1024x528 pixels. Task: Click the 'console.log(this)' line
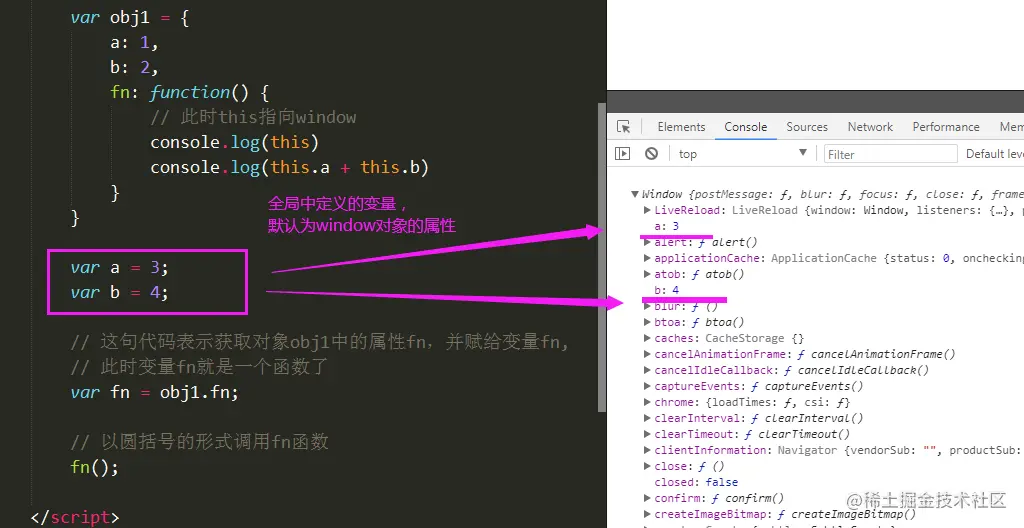coord(234,142)
